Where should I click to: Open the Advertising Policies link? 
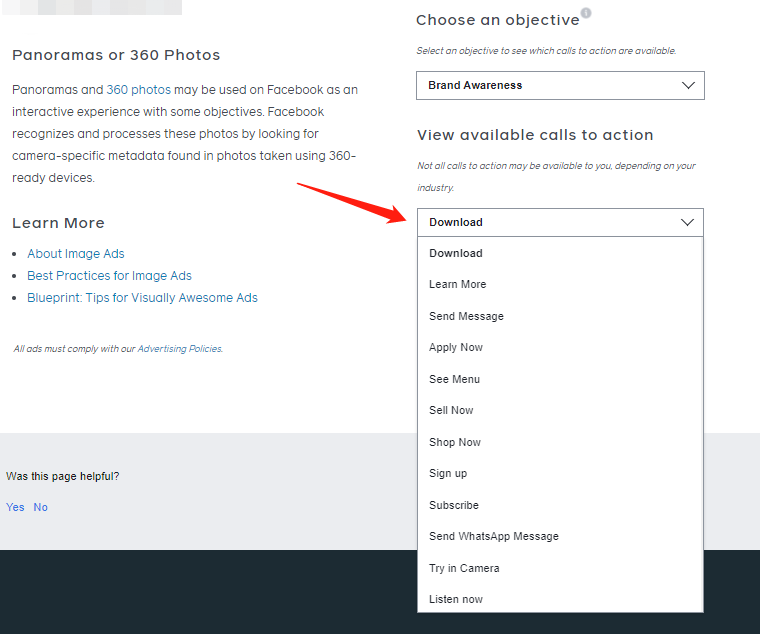(179, 349)
